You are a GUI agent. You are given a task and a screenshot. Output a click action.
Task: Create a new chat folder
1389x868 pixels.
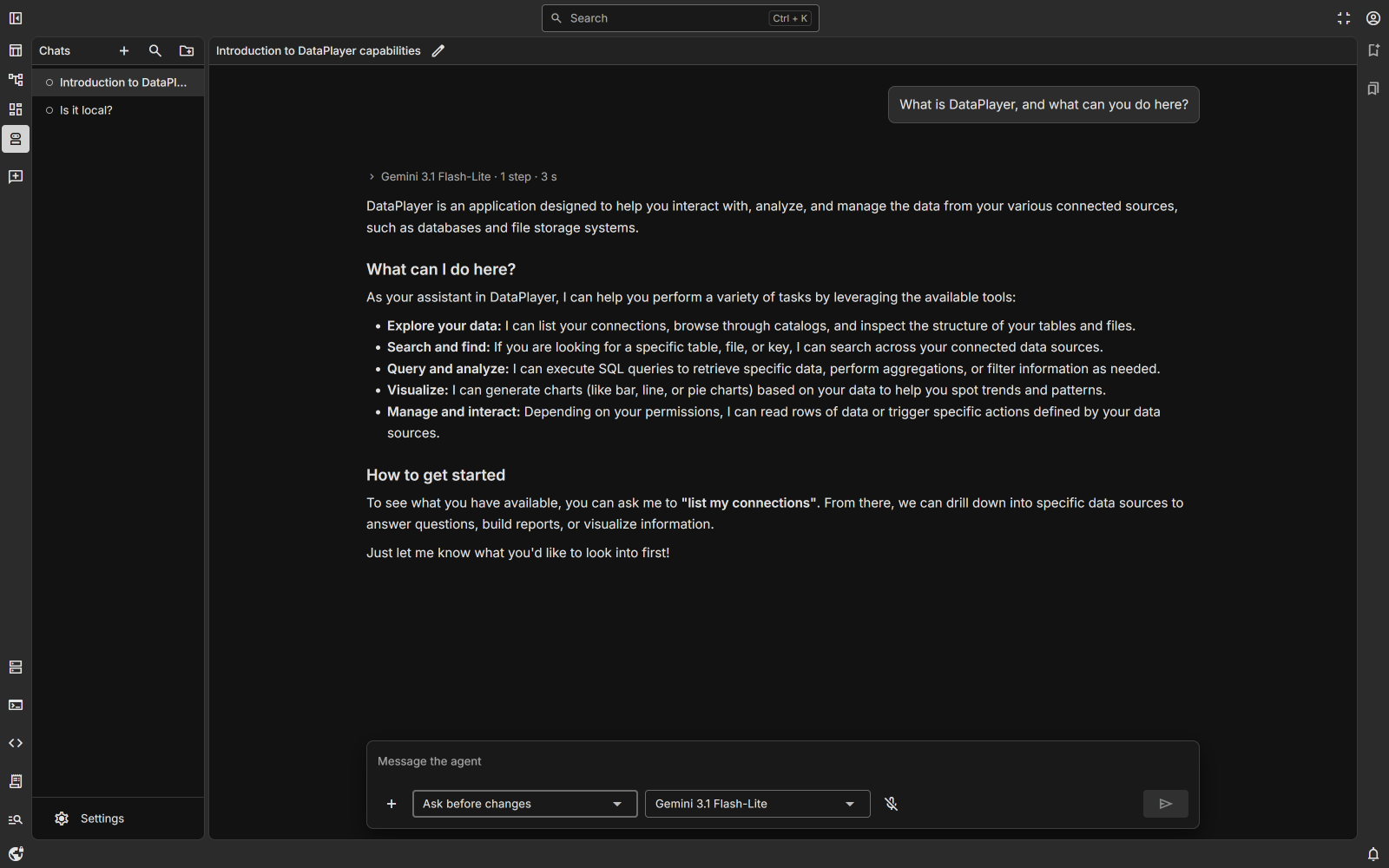coord(187,51)
